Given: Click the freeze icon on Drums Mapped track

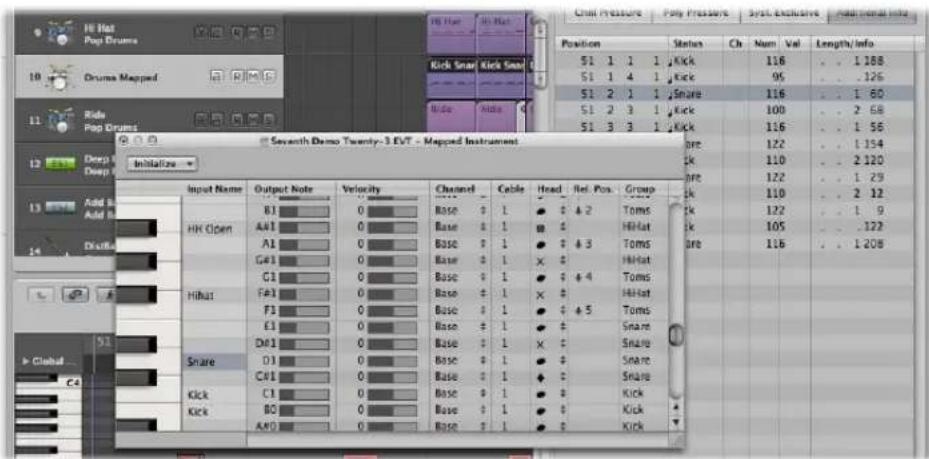Looking at the screenshot, I should tap(216, 78).
